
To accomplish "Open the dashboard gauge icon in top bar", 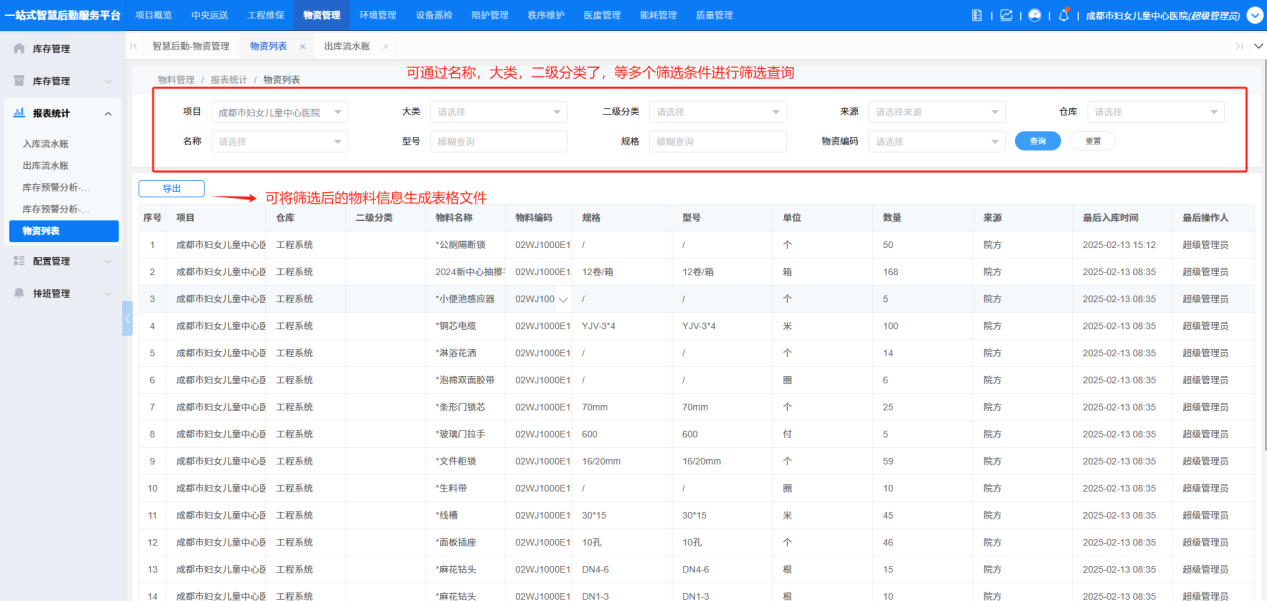I will click(1035, 15).
